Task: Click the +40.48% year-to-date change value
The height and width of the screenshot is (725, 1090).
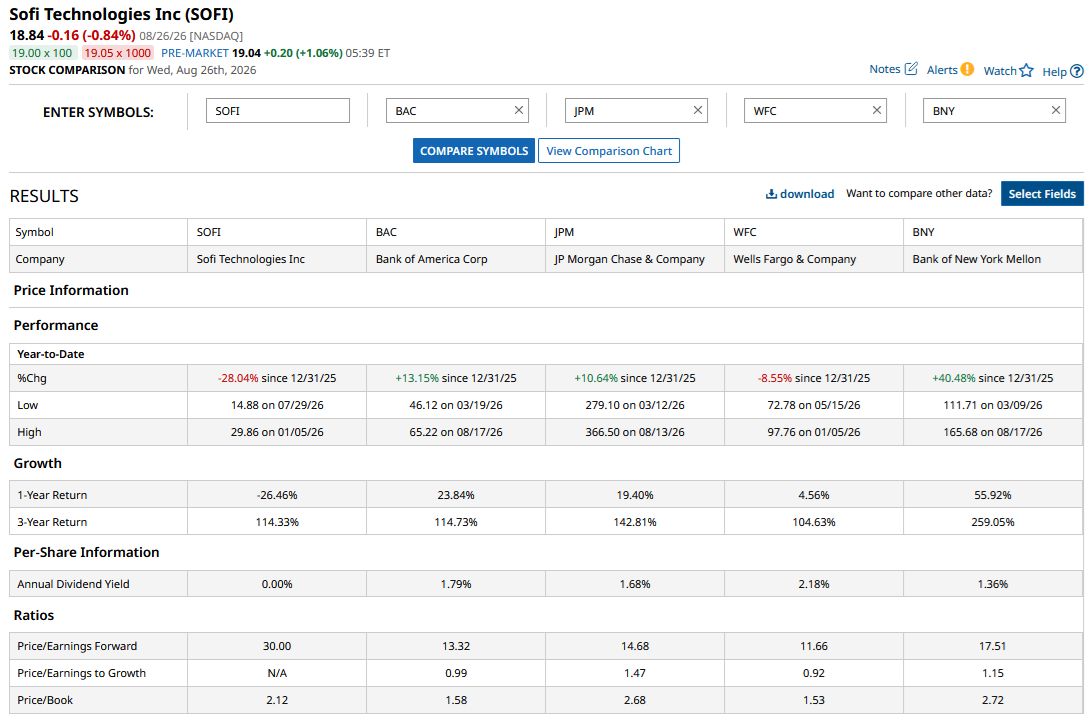Action: (x=954, y=378)
